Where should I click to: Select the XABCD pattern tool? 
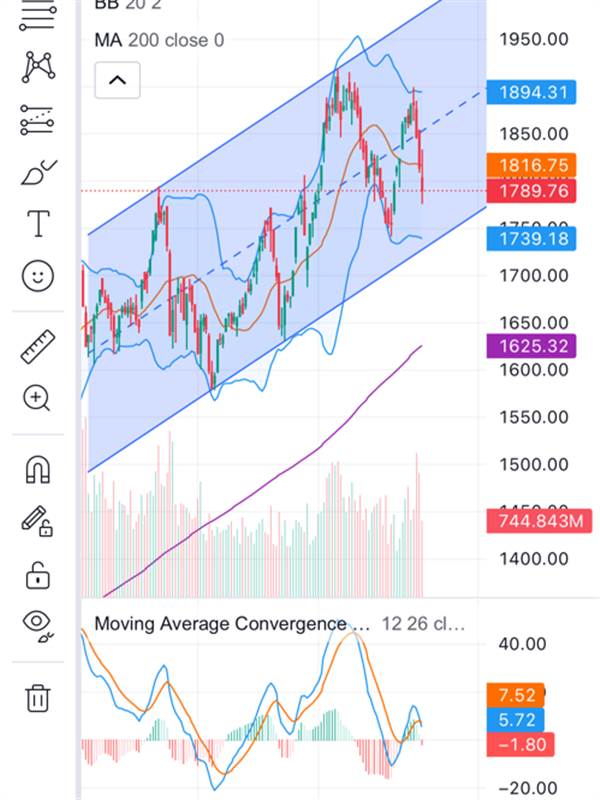click(x=37, y=66)
